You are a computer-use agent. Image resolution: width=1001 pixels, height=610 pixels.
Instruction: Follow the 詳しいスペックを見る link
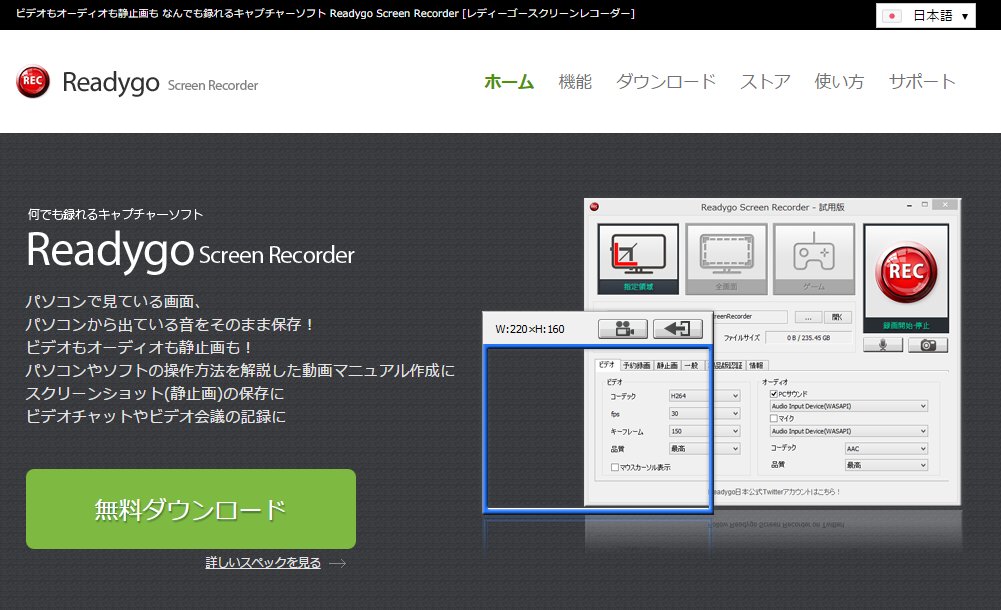(263, 563)
